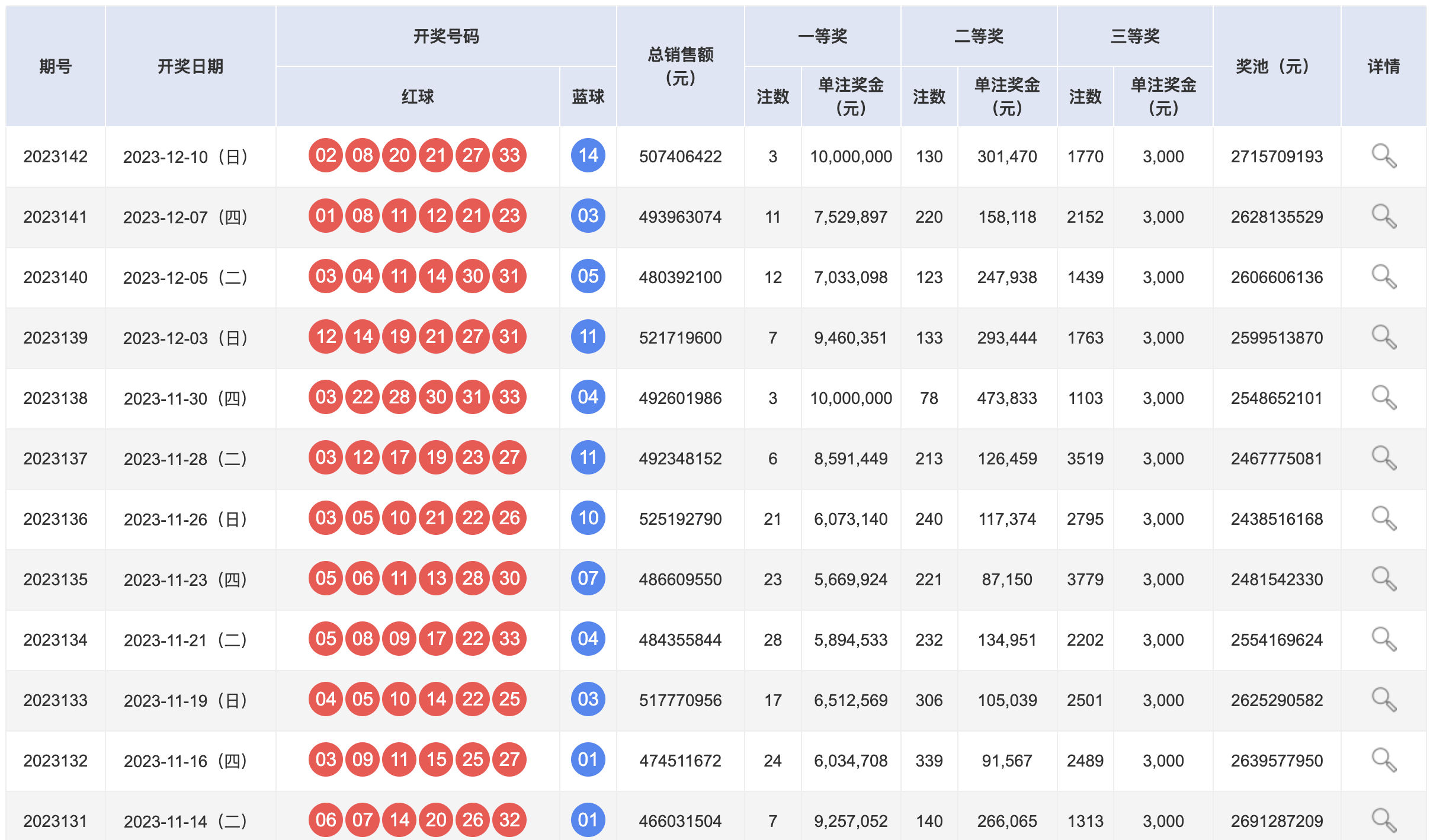Click blue ball 03 in draw 2023141
This screenshot has width=1430, height=840.
pyautogui.click(x=588, y=216)
